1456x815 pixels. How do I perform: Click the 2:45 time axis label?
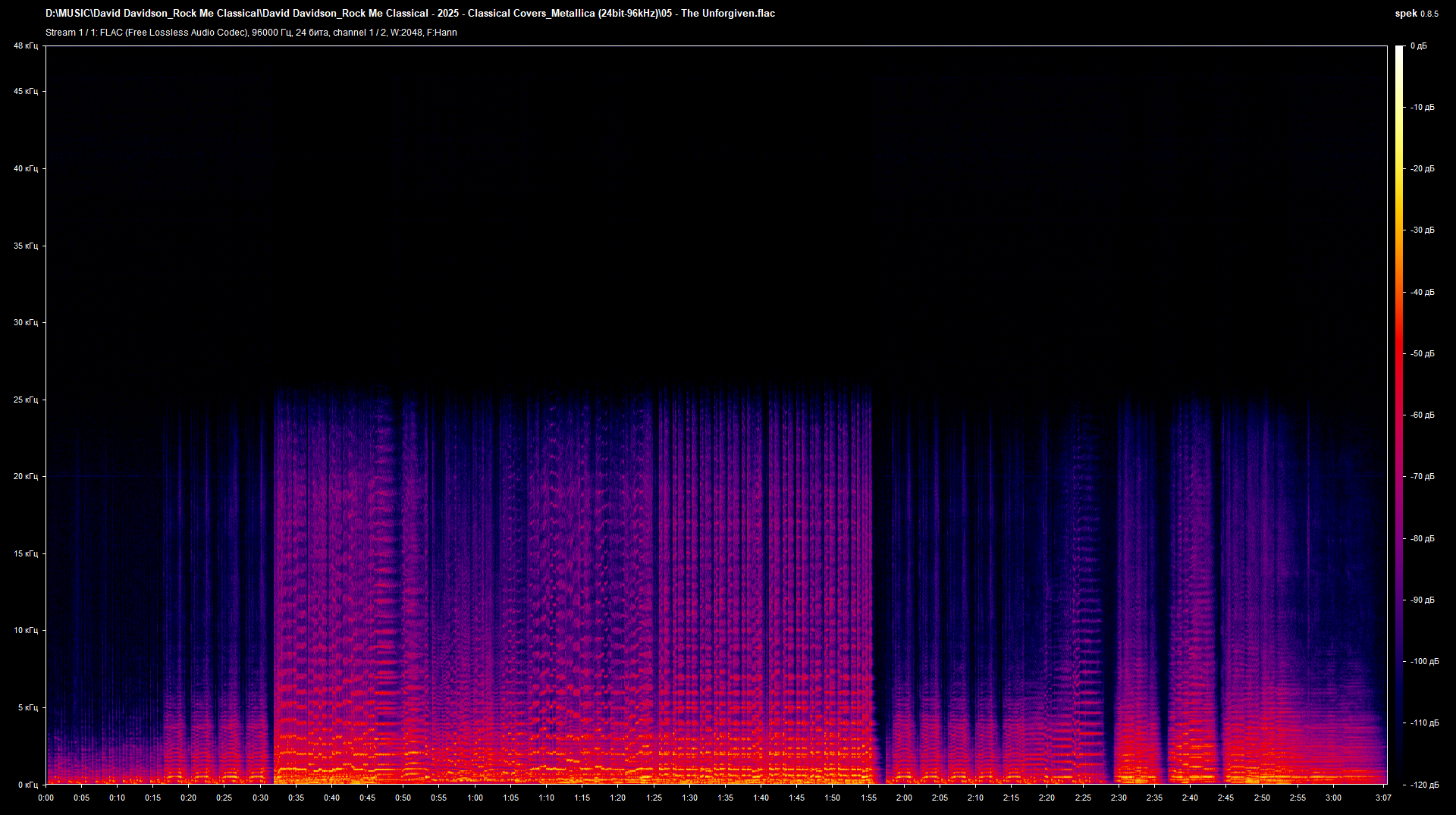tap(1226, 798)
